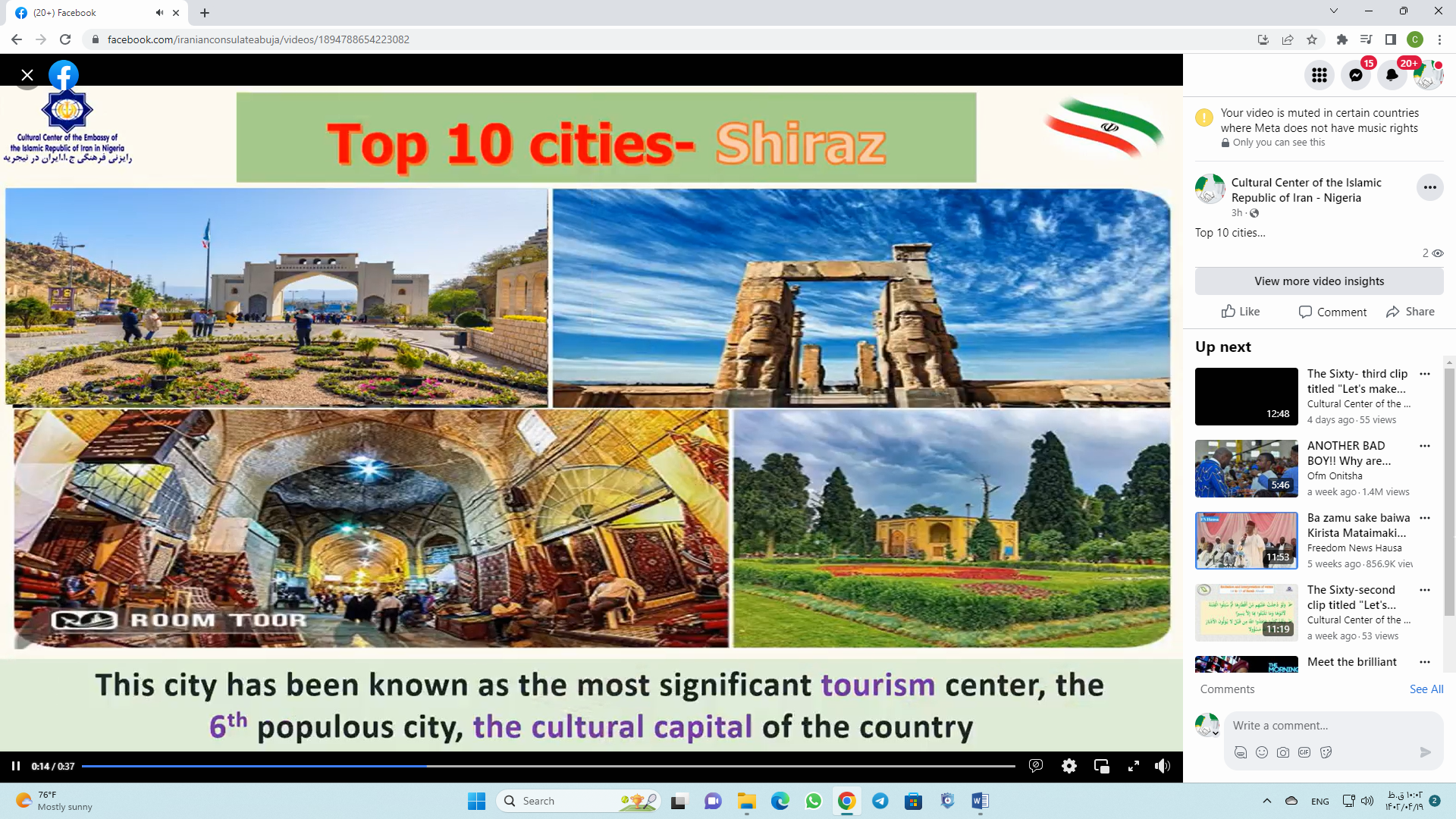Pause the playing video

click(16, 766)
